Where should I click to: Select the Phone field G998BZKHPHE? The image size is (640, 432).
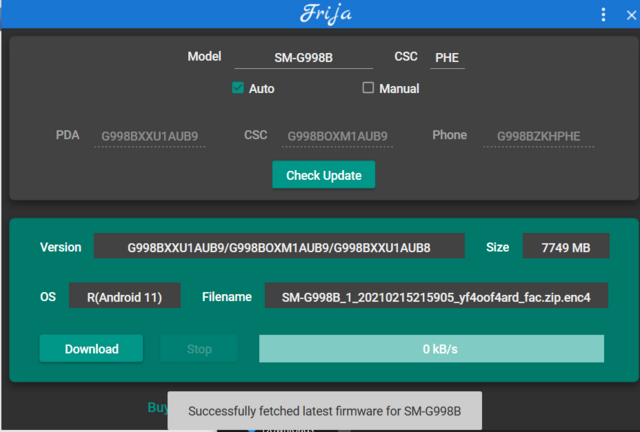pos(538,136)
